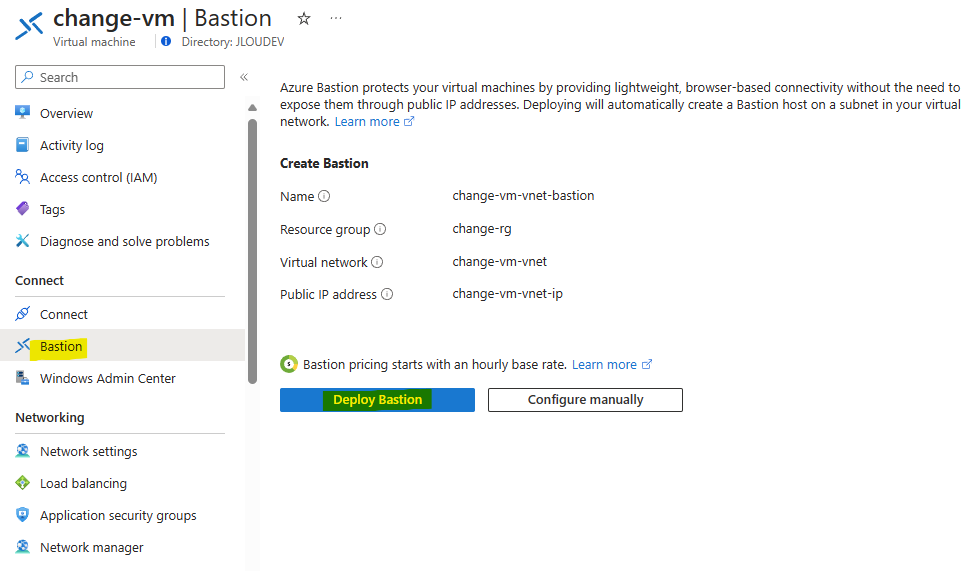
Task: Select the text change-vm-vnet-bastion
Action: click(x=523, y=196)
